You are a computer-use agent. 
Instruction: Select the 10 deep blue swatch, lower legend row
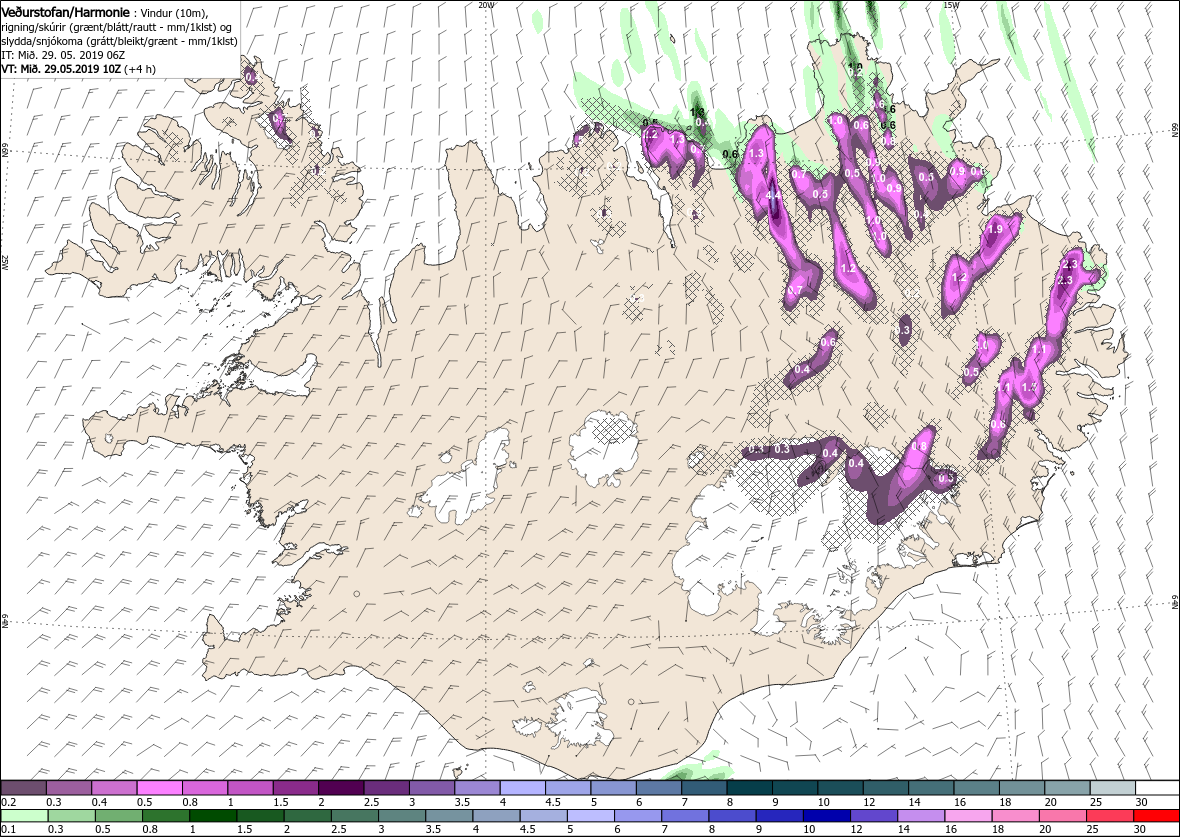pos(826,816)
